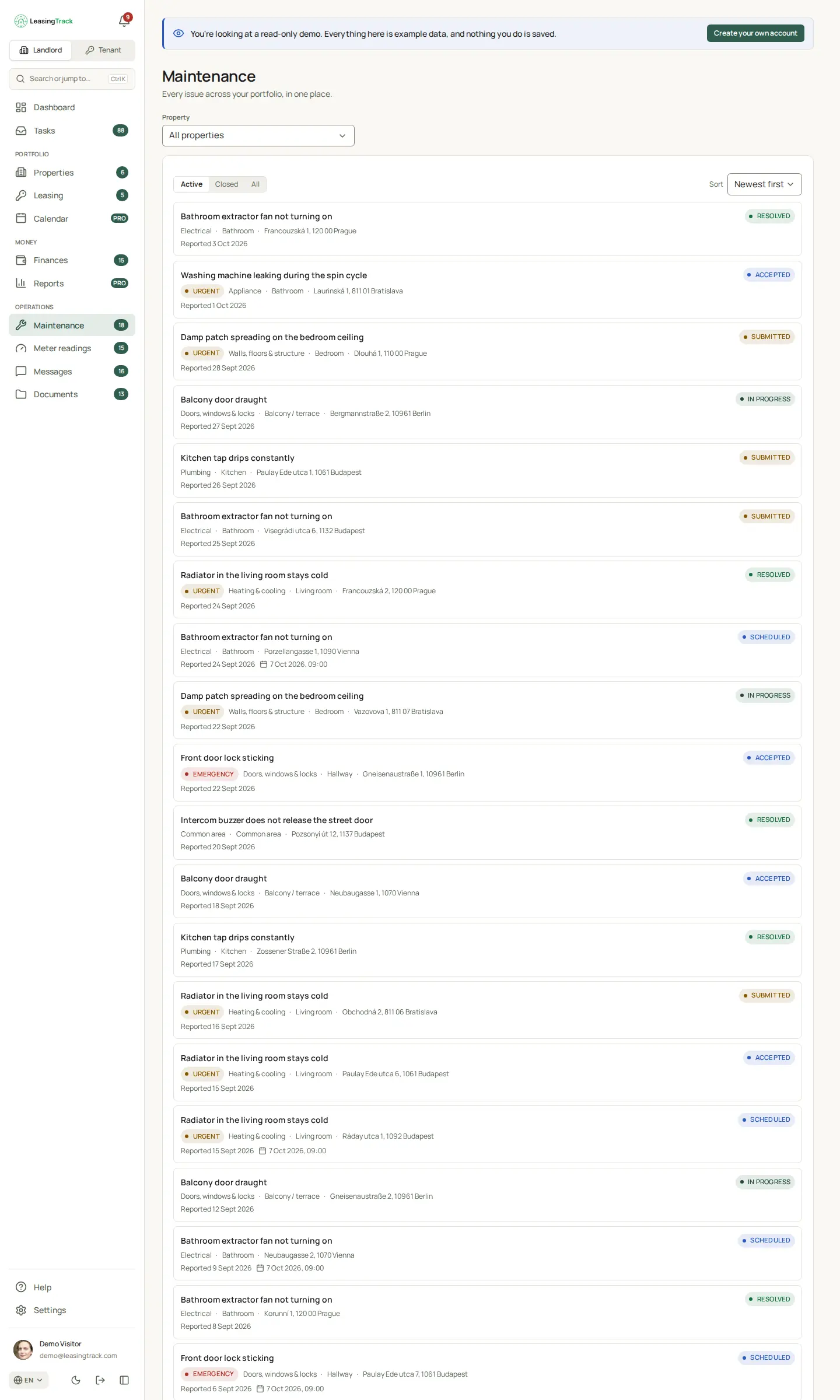The height and width of the screenshot is (1400, 840).
Task: Open the notifications bell
Action: pyautogui.click(x=124, y=21)
